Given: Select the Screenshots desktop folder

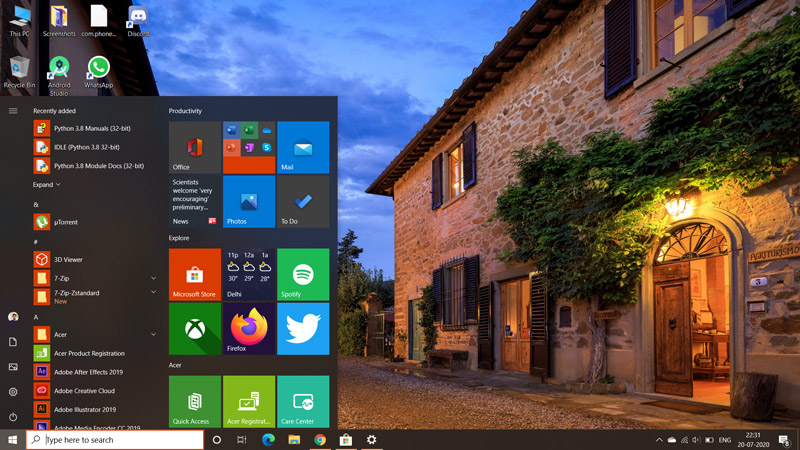Looking at the screenshot, I should [x=59, y=21].
